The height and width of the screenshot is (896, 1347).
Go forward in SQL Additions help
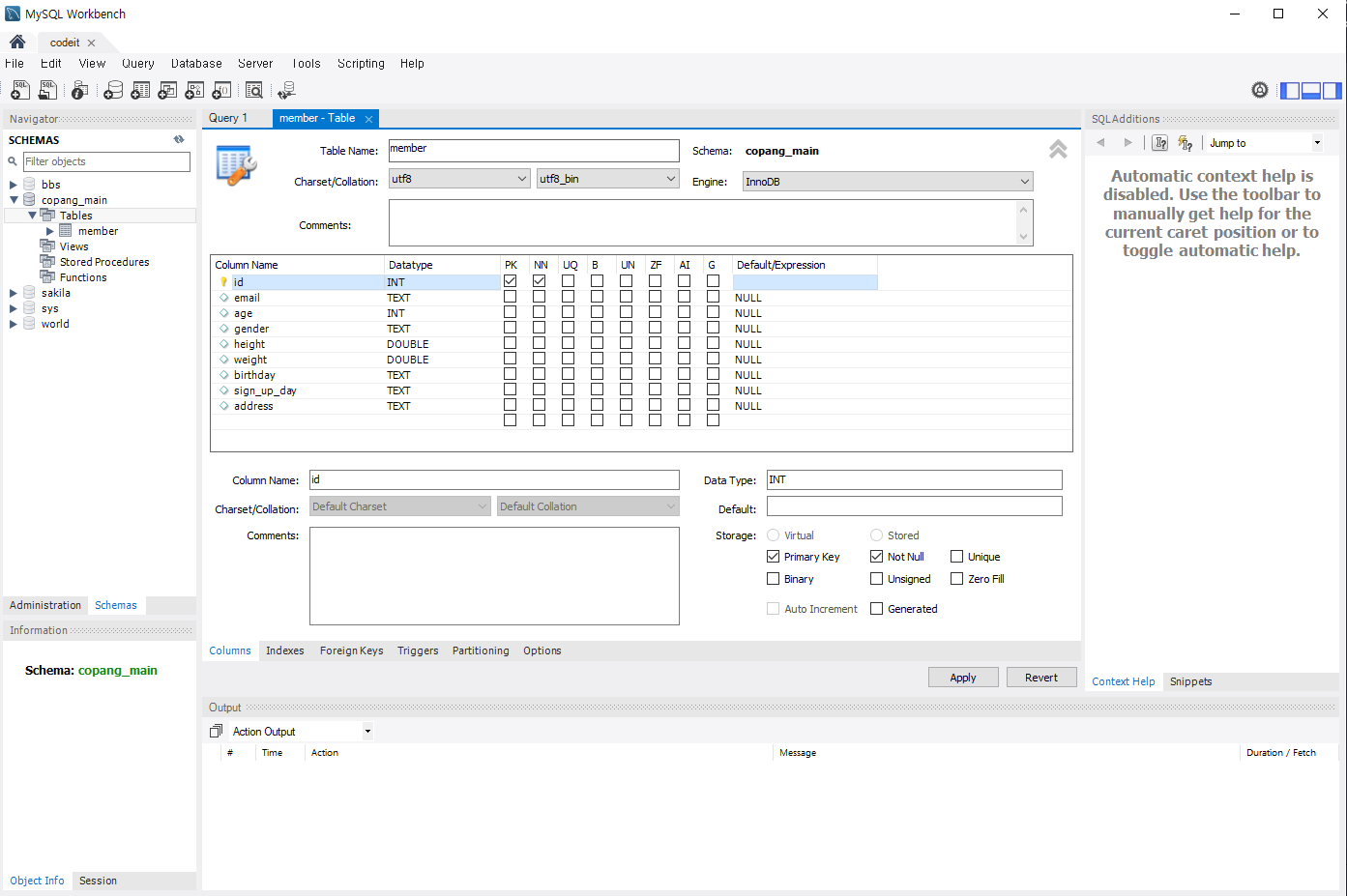1127,142
